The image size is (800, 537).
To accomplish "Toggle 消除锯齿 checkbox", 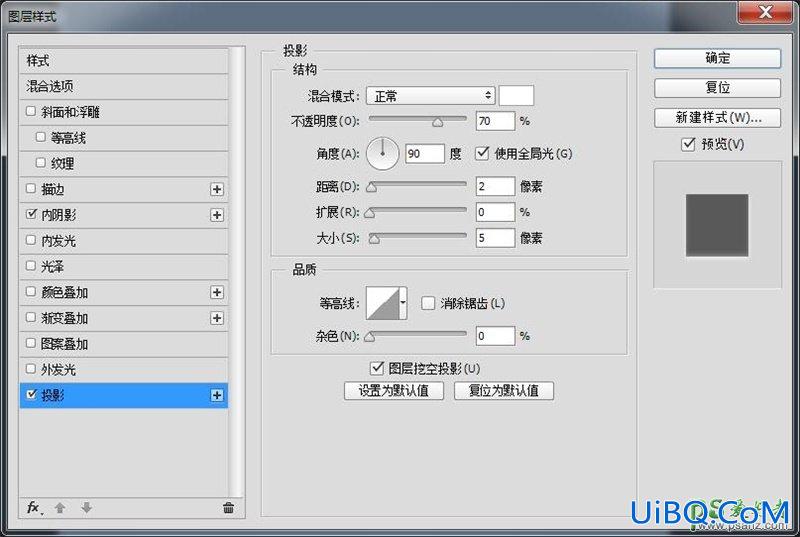I will coord(428,303).
